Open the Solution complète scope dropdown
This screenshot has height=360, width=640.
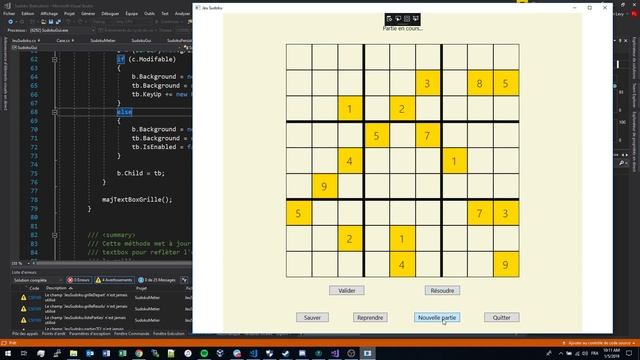[37, 280]
